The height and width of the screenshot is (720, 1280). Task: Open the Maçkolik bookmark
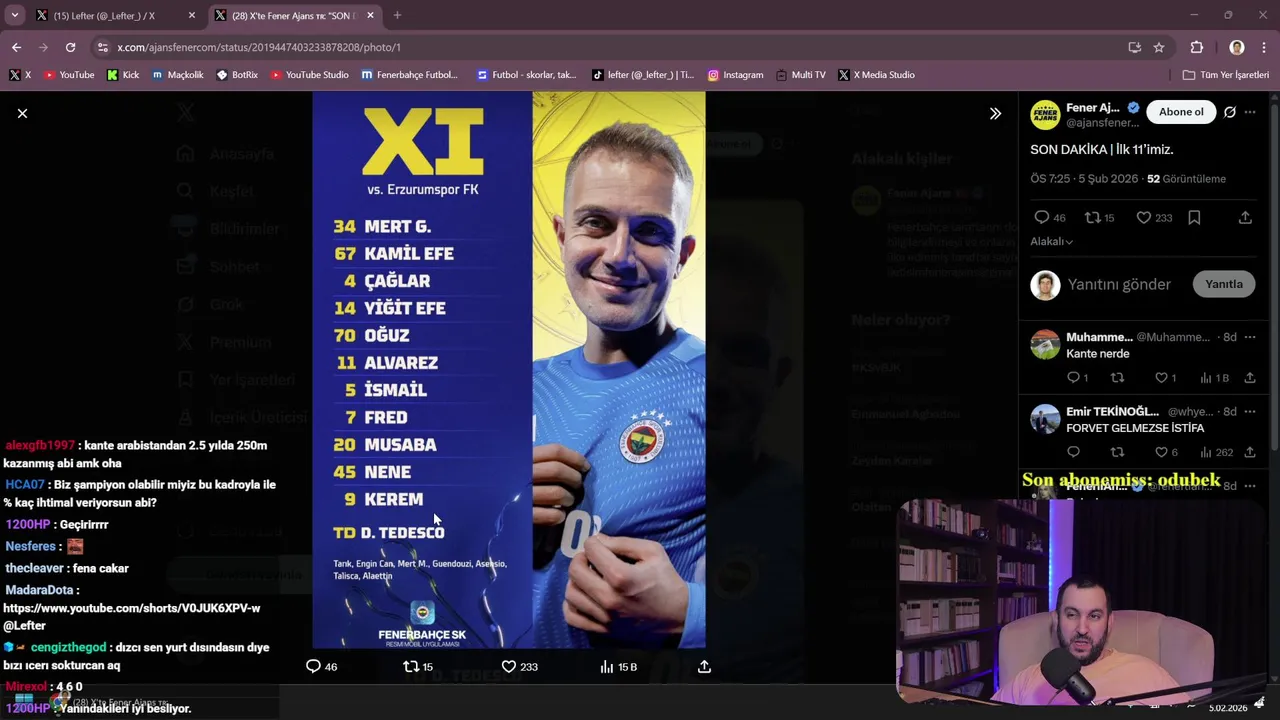click(178, 75)
